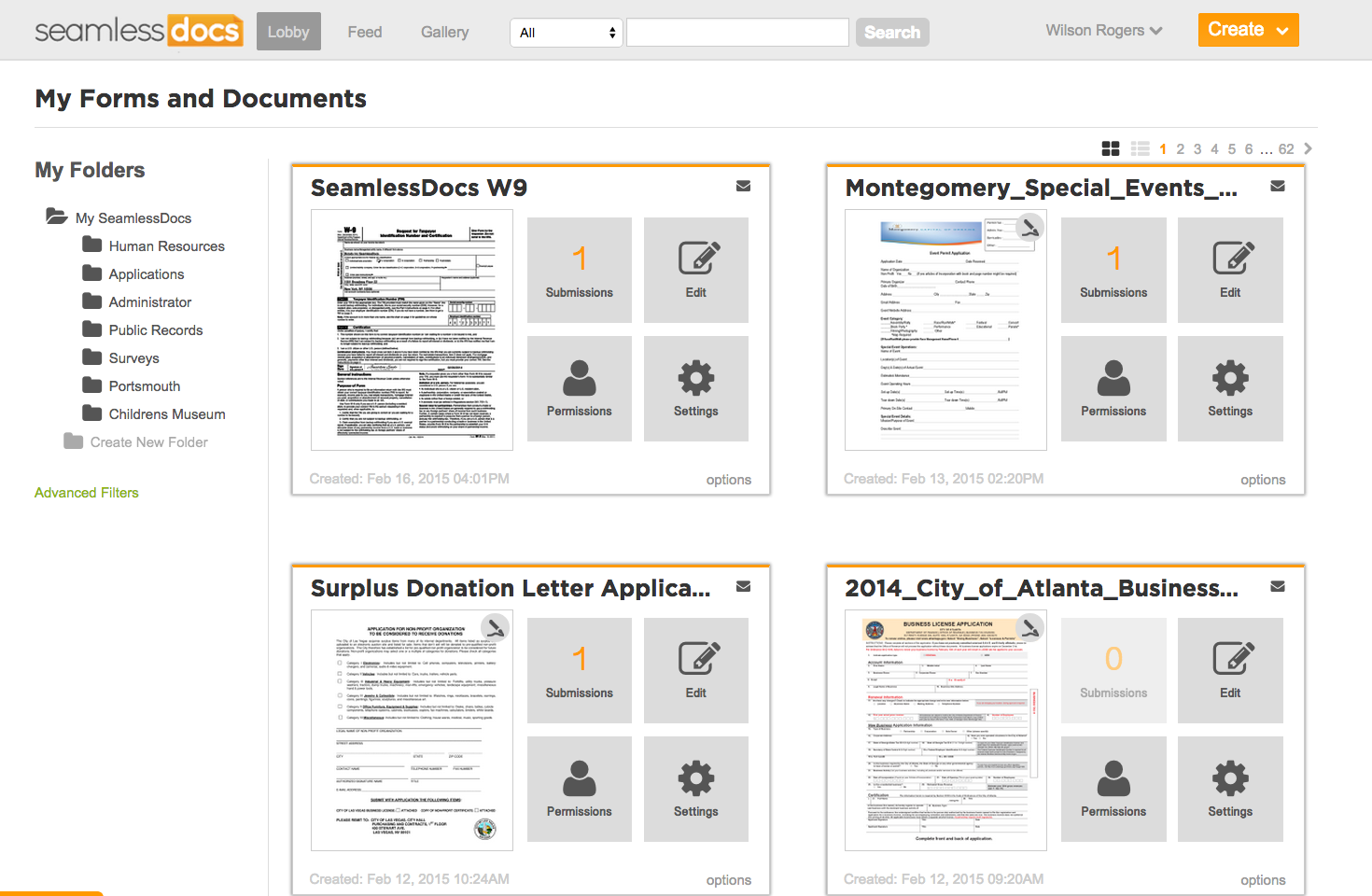Open Permissions for Montegomery_Special_Events form
Screen dimensions: 1372x896
[x=1113, y=388]
